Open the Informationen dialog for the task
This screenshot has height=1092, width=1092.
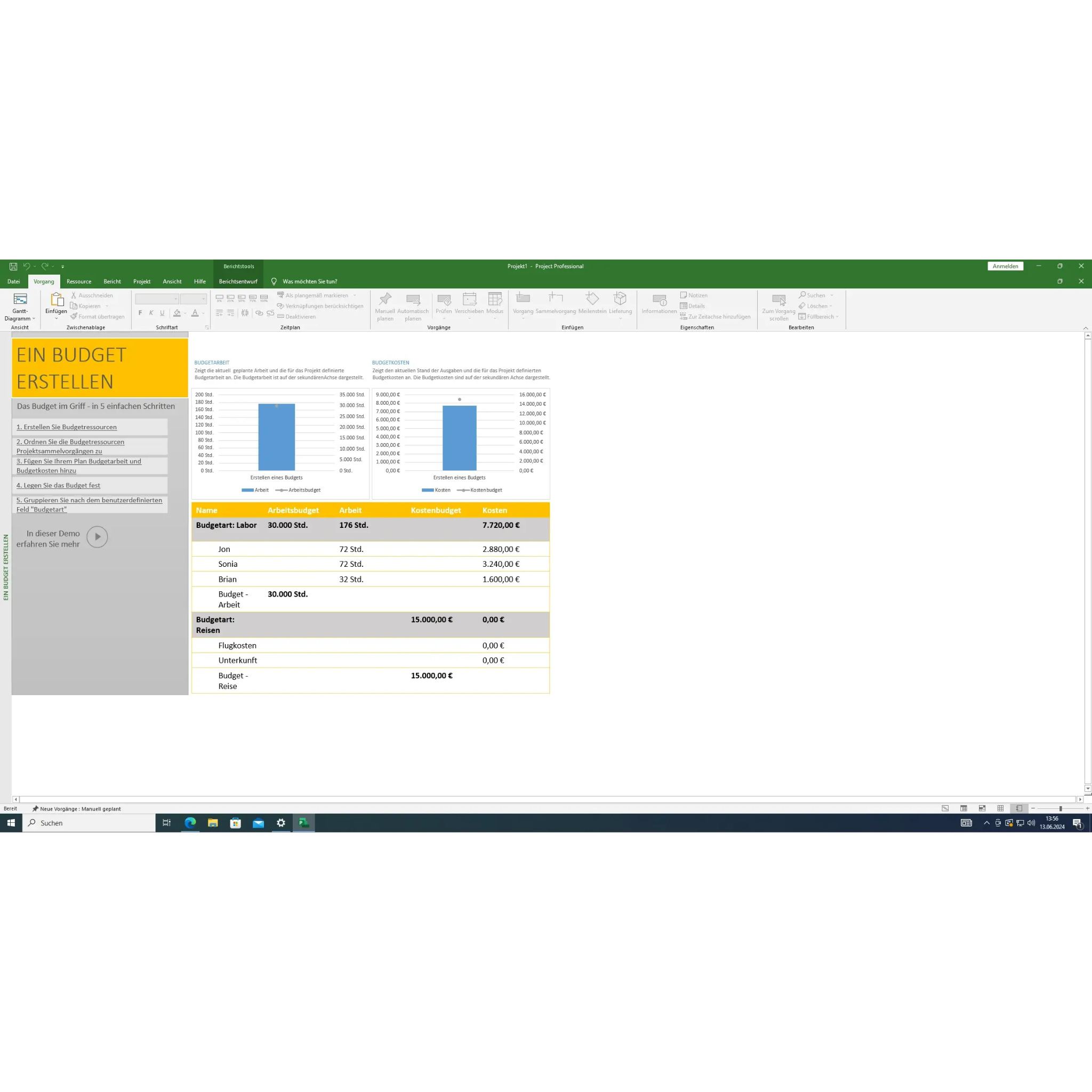click(659, 305)
